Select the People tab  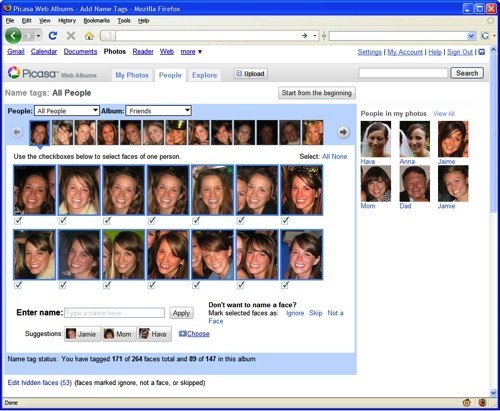pos(170,75)
